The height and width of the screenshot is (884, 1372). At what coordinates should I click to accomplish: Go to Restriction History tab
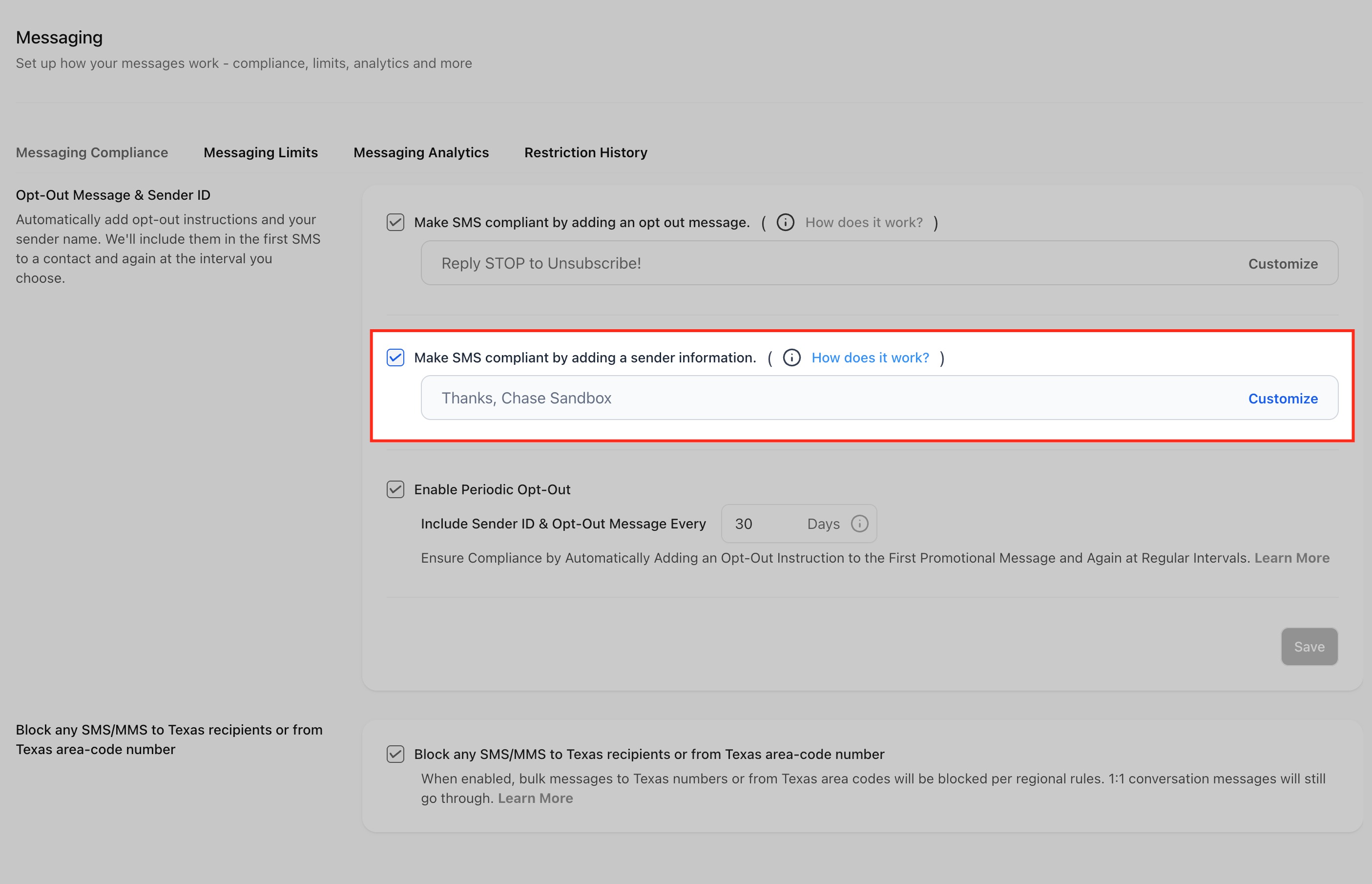[585, 152]
